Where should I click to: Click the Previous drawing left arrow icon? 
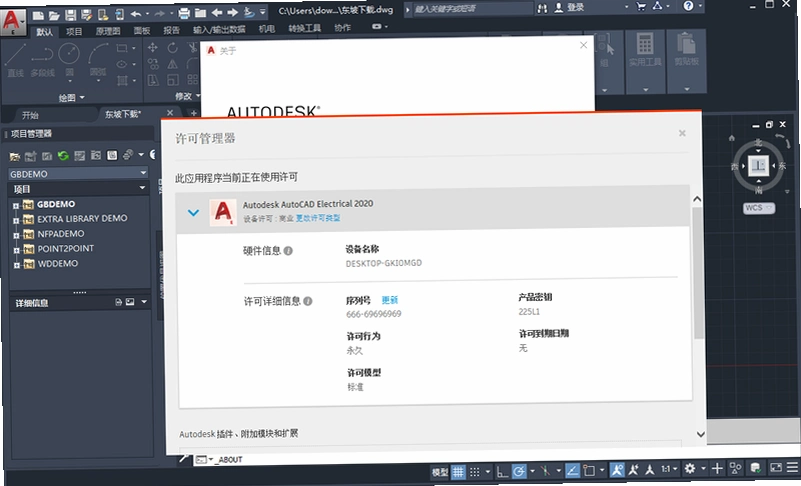(217, 12)
